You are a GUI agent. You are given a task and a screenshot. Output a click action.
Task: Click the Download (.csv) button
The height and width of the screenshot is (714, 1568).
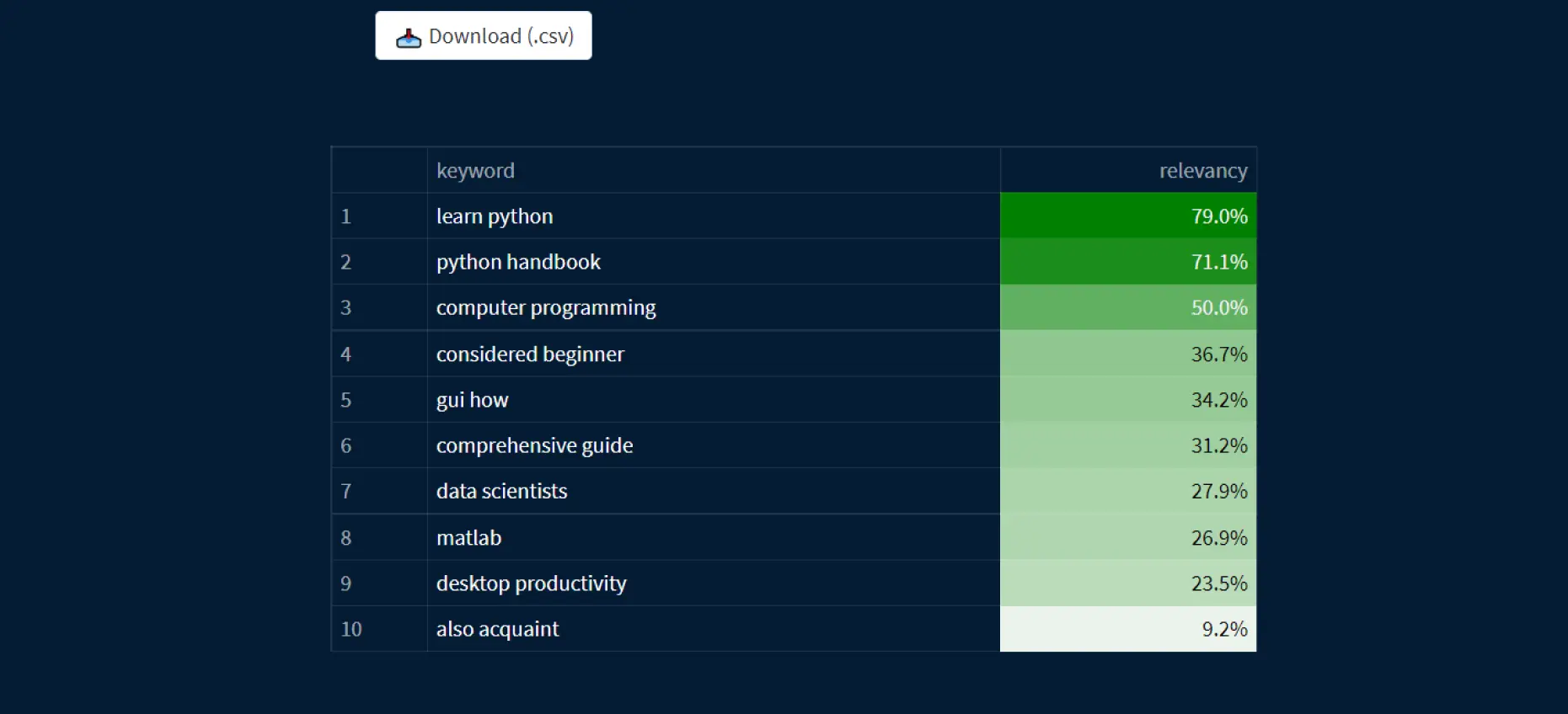point(484,35)
